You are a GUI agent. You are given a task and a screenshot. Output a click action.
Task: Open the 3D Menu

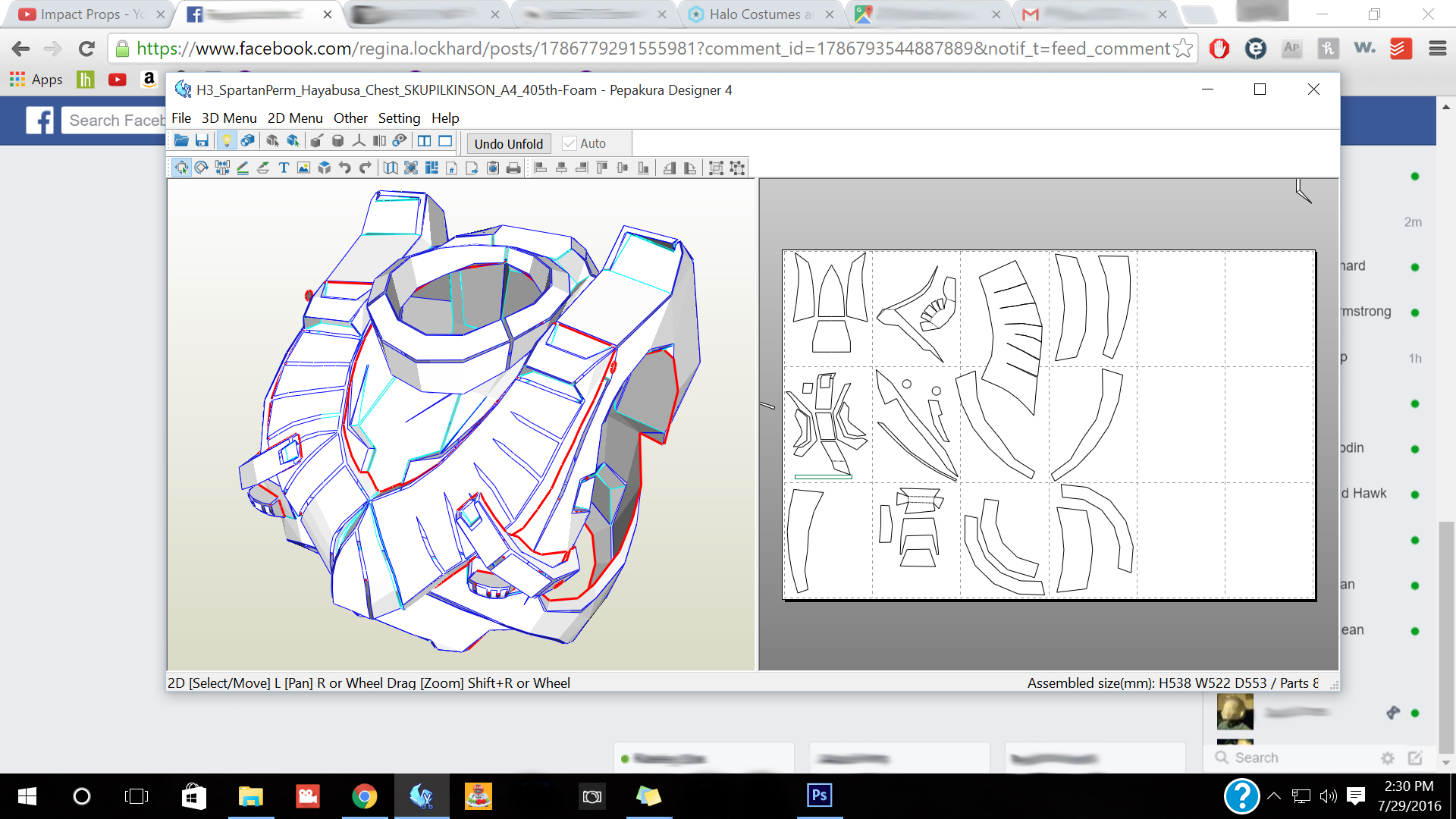tap(229, 118)
